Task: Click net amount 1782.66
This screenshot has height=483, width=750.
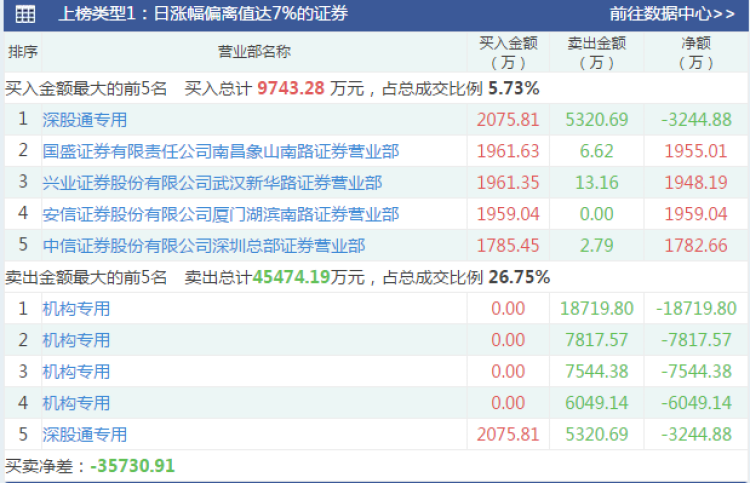Action: pyautogui.click(x=696, y=246)
